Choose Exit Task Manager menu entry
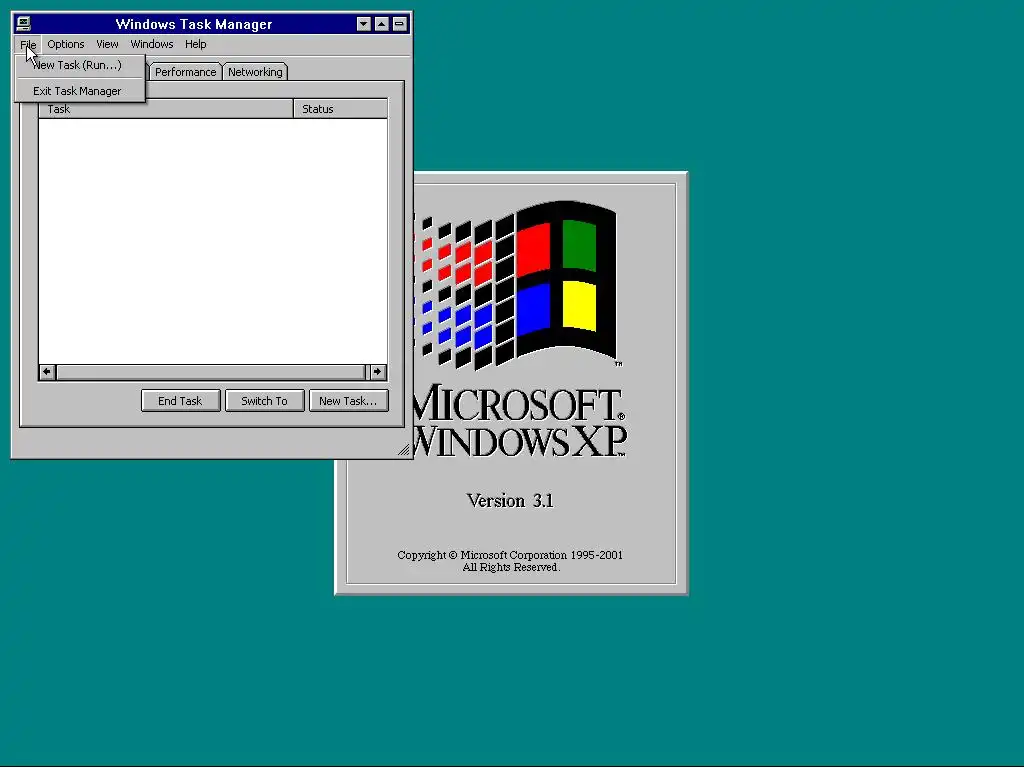 click(x=80, y=91)
